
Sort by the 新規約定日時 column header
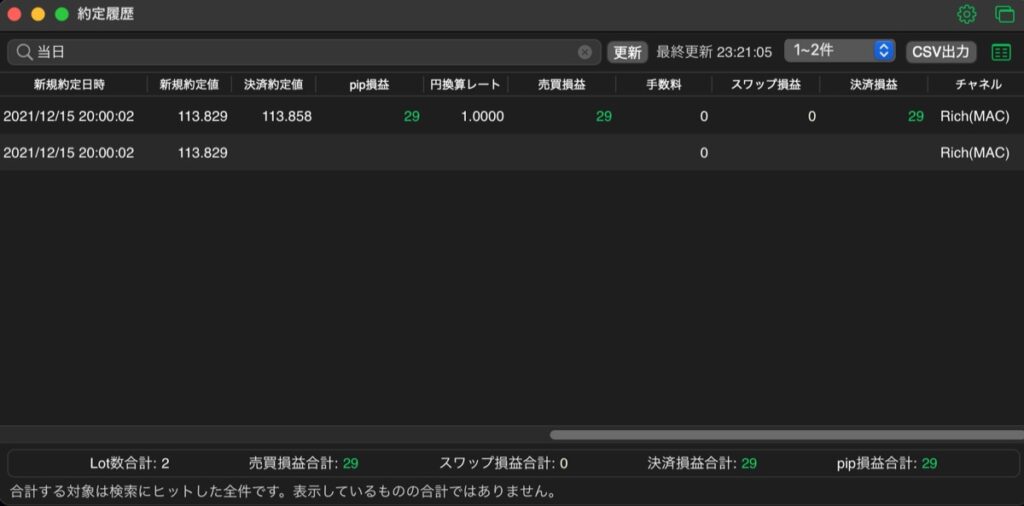coord(69,84)
